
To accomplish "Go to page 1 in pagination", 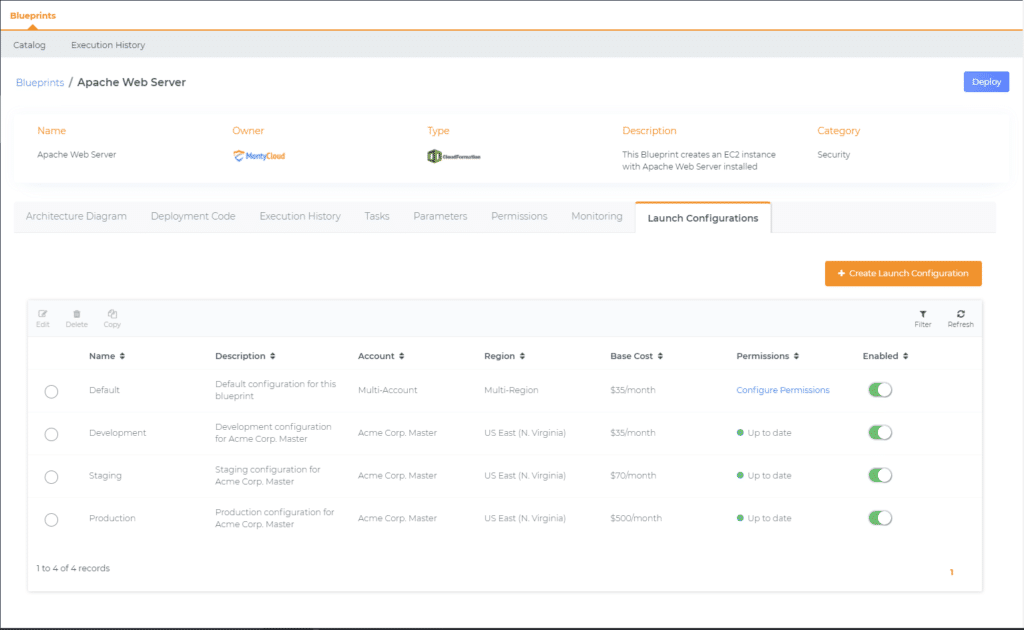I will [951, 572].
